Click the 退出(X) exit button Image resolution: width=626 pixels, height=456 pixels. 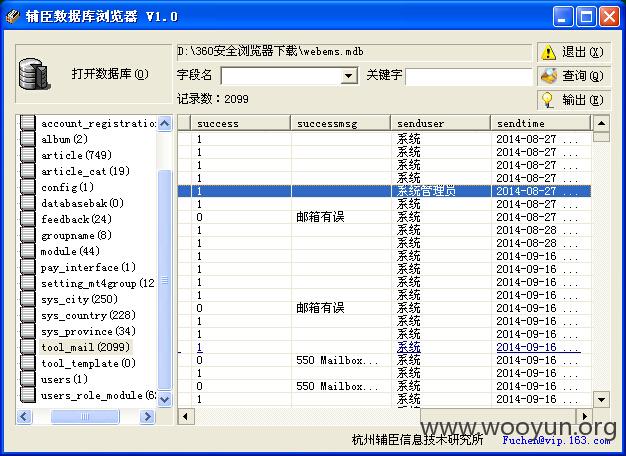(x=574, y=52)
